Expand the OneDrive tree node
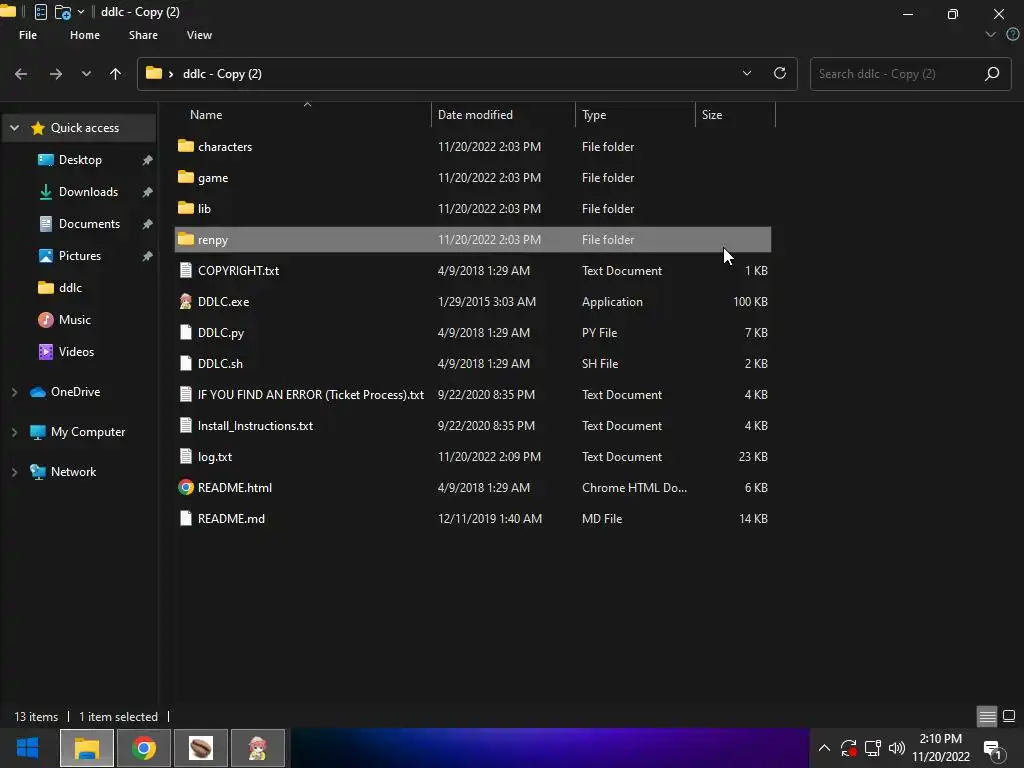 click(14, 392)
